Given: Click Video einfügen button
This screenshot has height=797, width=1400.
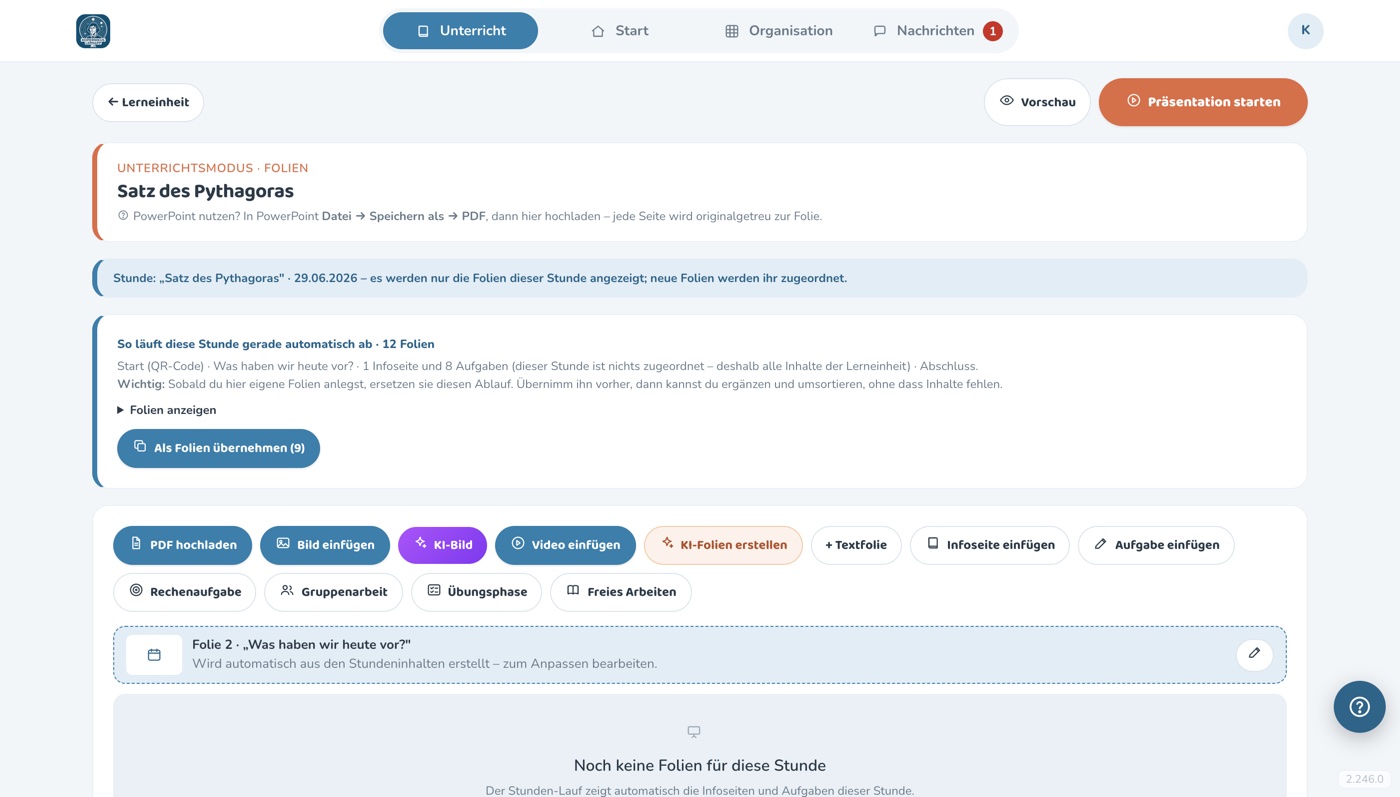Looking at the screenshot, I should 565,545.
